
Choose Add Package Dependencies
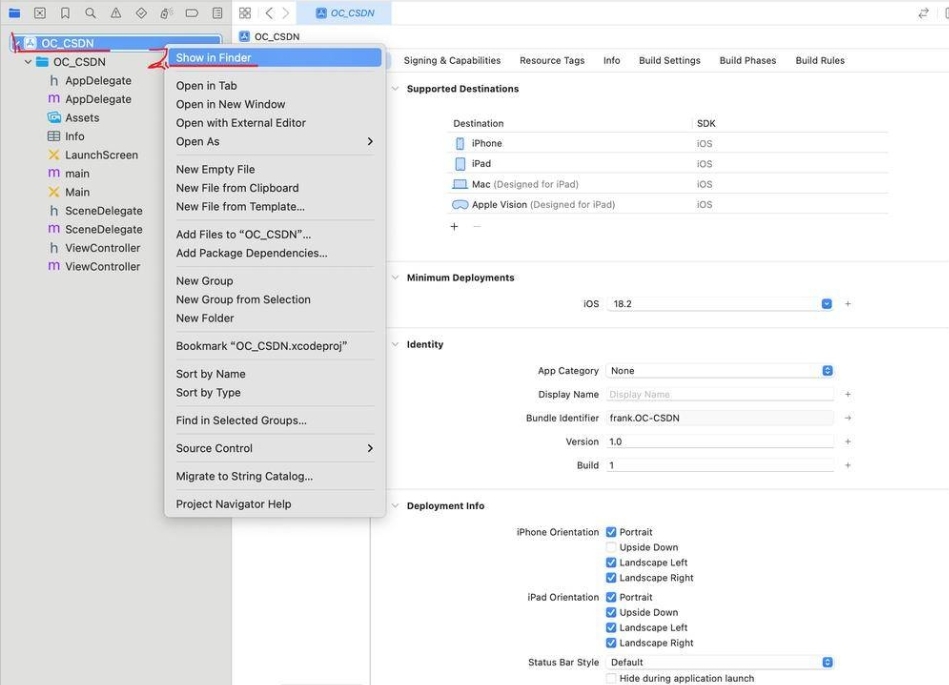[275, 253]
